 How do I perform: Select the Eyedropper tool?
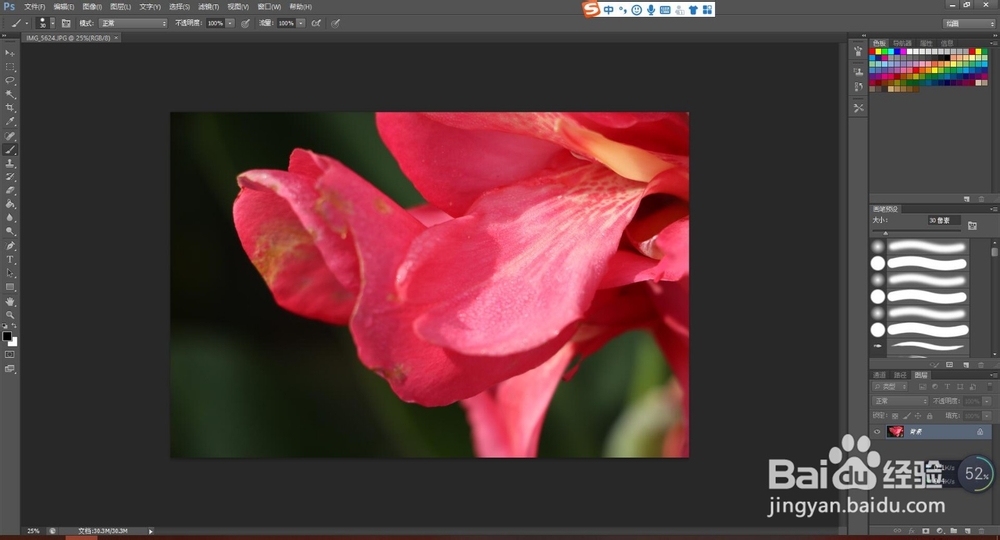pyautogui.click(x=10, y=121)
